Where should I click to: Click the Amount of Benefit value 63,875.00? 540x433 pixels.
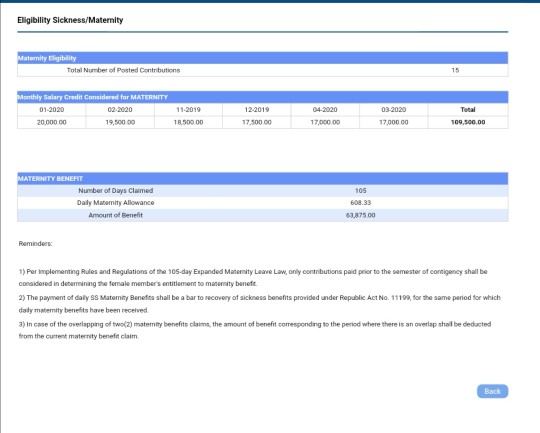[361, 215]
